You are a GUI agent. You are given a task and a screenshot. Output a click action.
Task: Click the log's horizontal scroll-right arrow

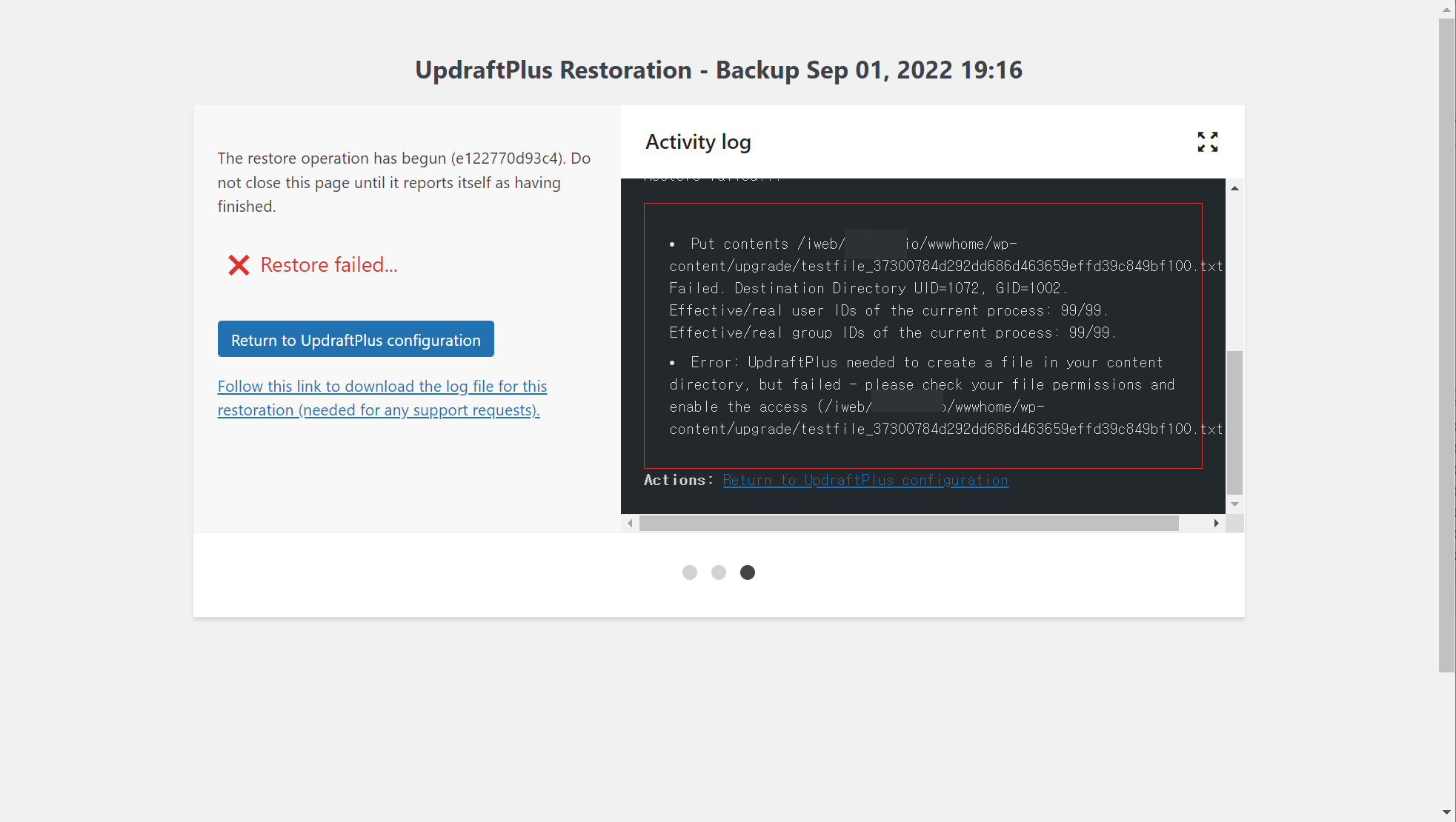coord(1216,523)
